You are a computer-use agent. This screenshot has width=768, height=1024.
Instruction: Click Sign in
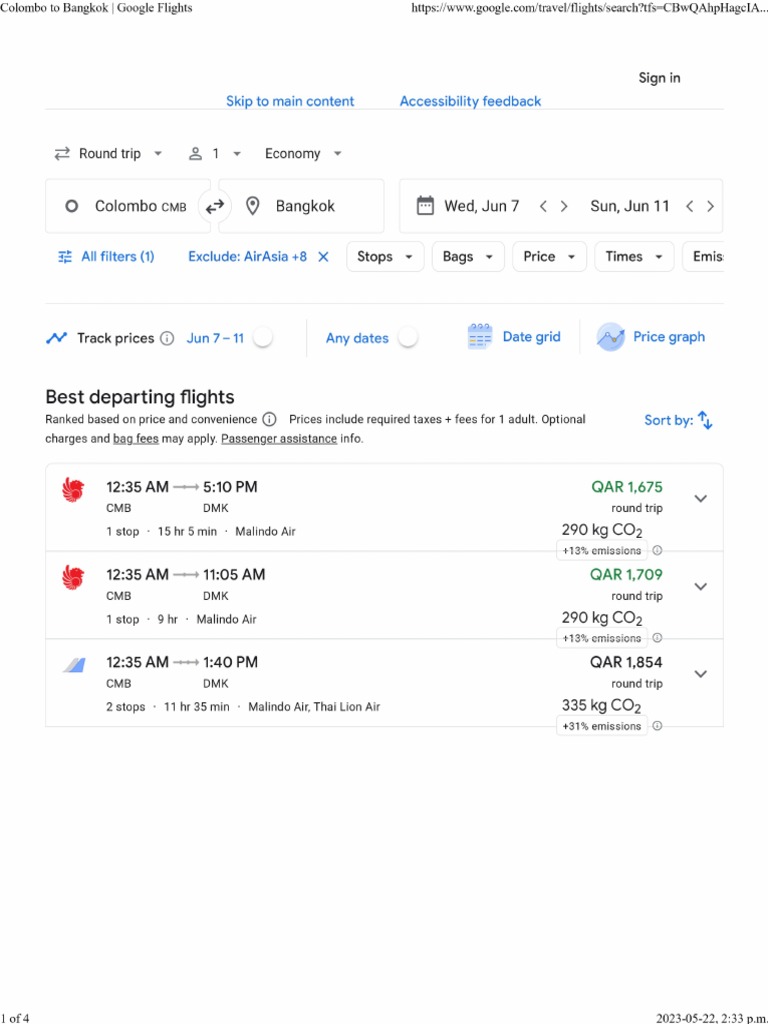click(x=659, y=78)
